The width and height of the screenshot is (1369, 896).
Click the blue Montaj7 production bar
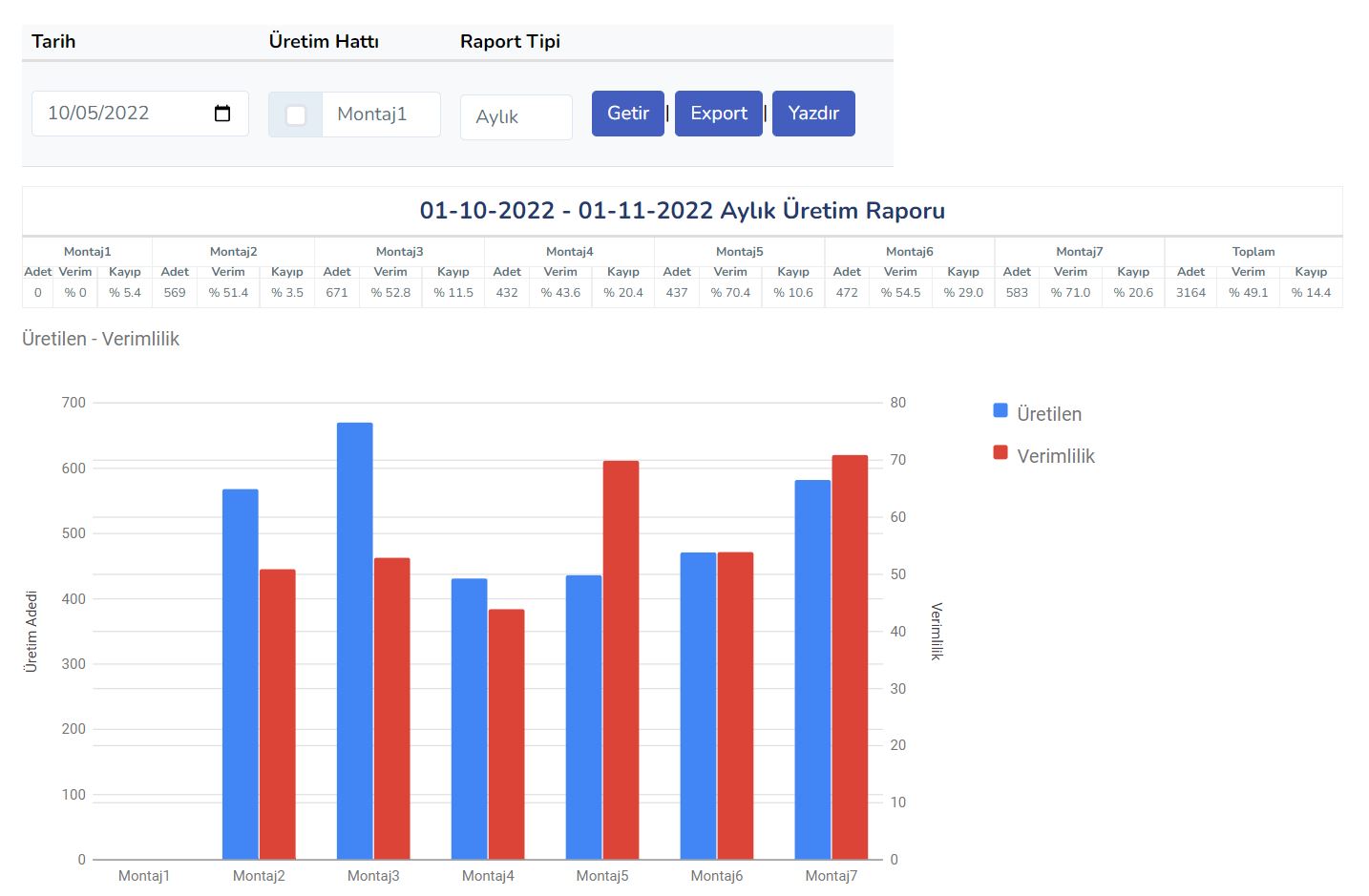click(x=812, y=669)
